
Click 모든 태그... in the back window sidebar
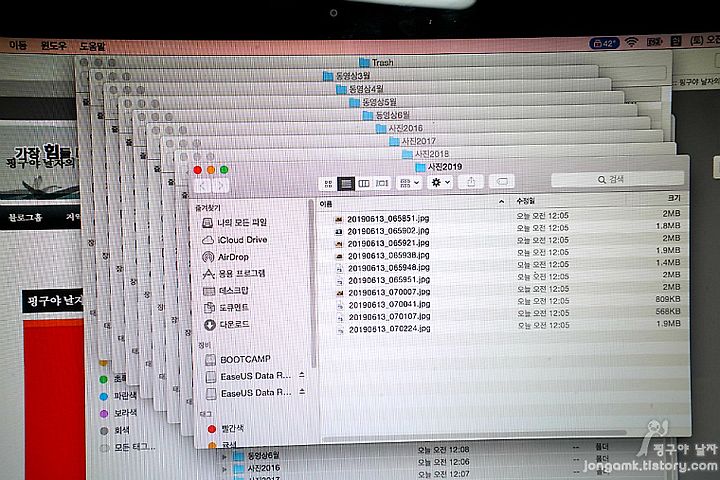[129, 447]
